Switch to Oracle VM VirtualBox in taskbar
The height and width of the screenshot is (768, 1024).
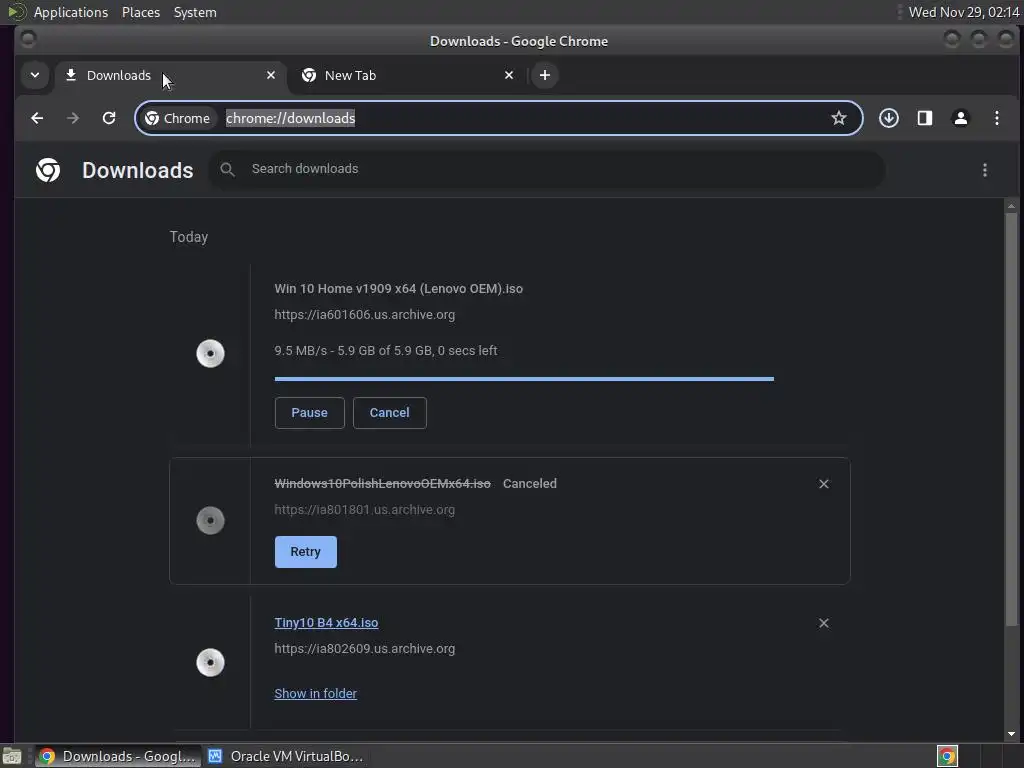pos(286,756)
